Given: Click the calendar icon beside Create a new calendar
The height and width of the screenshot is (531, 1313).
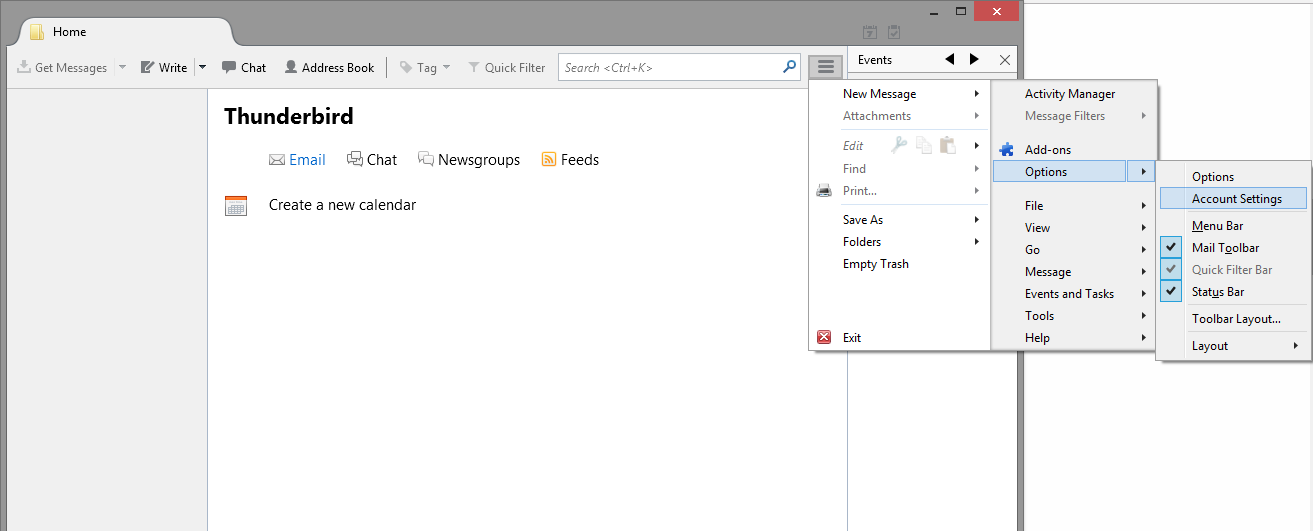Looking at the screenshot, I should click(x=236, y=205).
